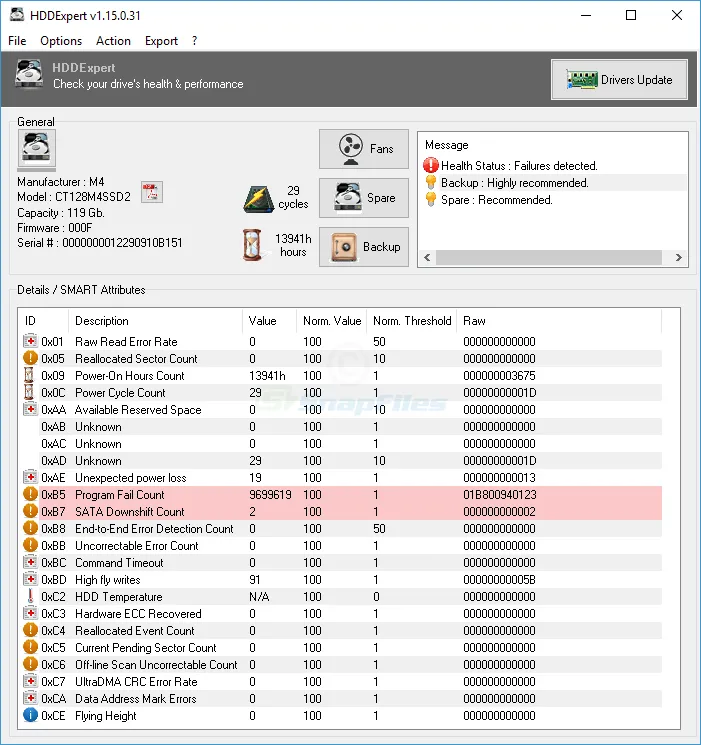Click the message box horizontal scrollbar track
Image resolution: width=701 pixels, height=745 pixels.
tap(548, 258)
